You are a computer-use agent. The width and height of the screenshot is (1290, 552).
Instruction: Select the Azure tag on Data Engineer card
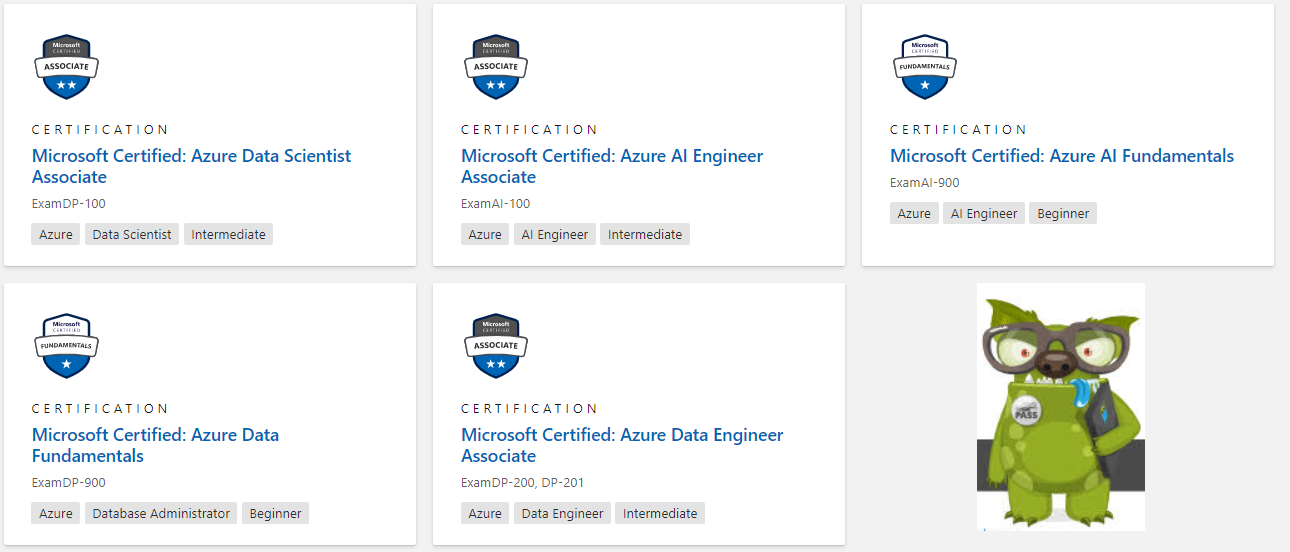pos(485,513)
